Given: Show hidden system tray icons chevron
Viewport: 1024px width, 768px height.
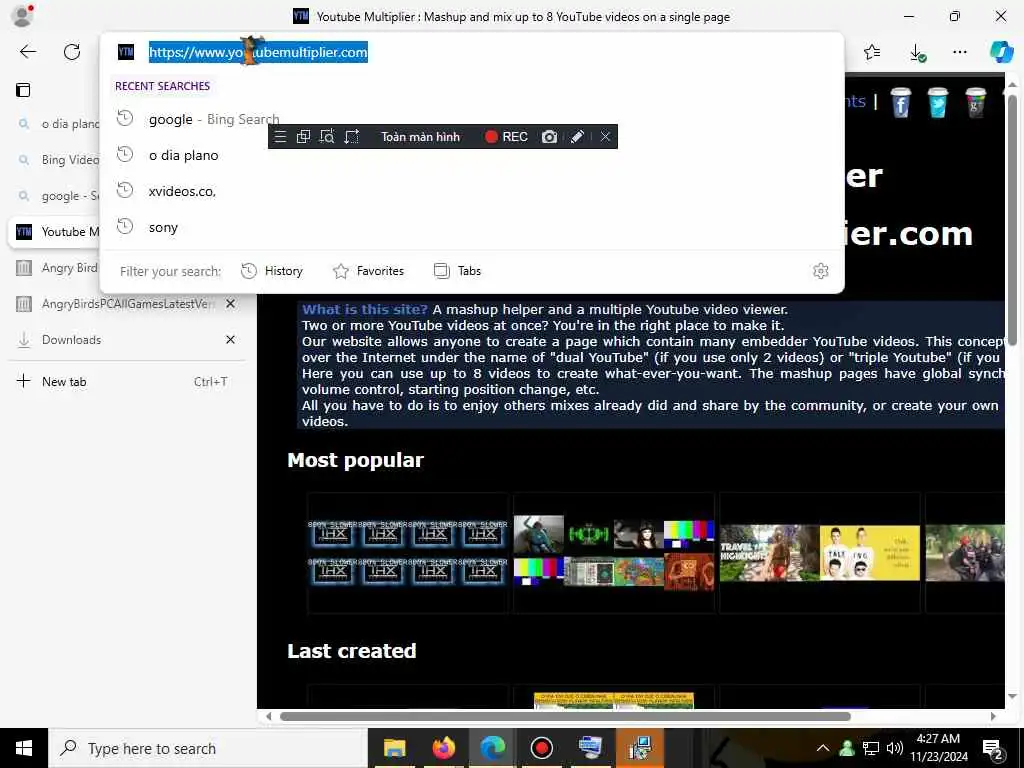Looking at the screenshot, I should [x=823, y=748].
